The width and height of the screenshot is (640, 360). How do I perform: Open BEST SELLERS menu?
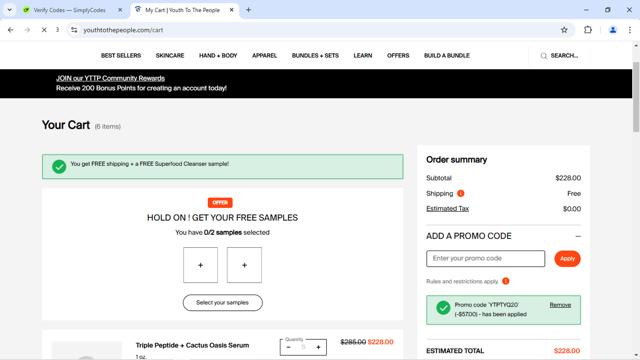121,56
